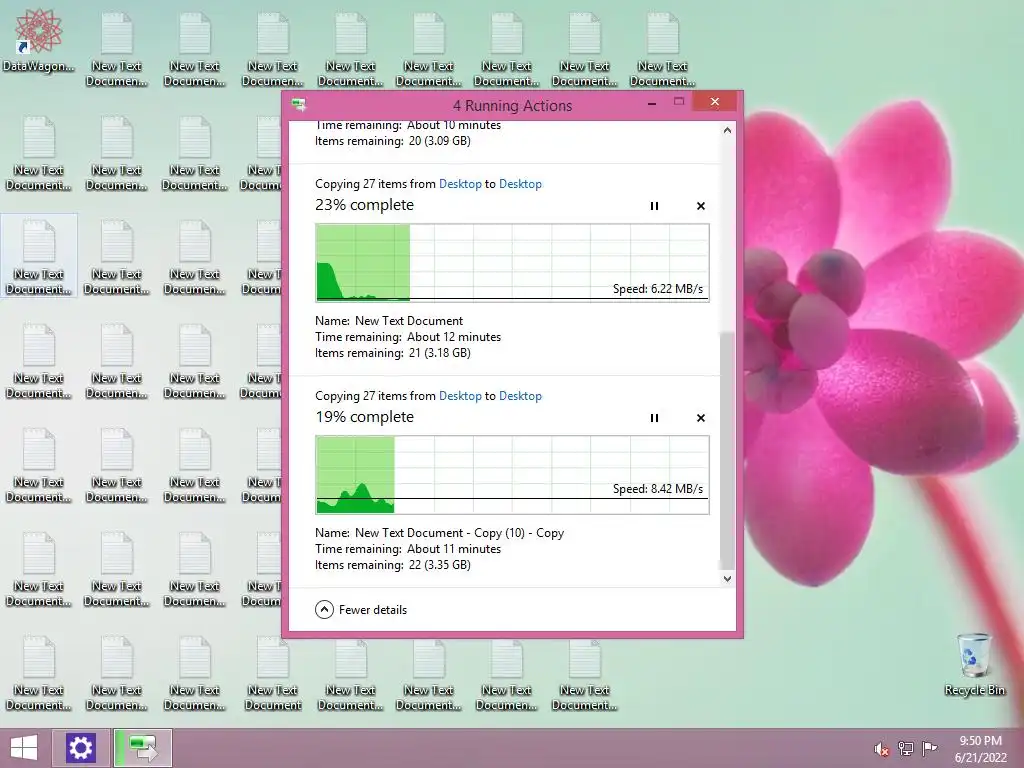
Task: Click the file copy progress taskbar button
Action: (143, 748)
